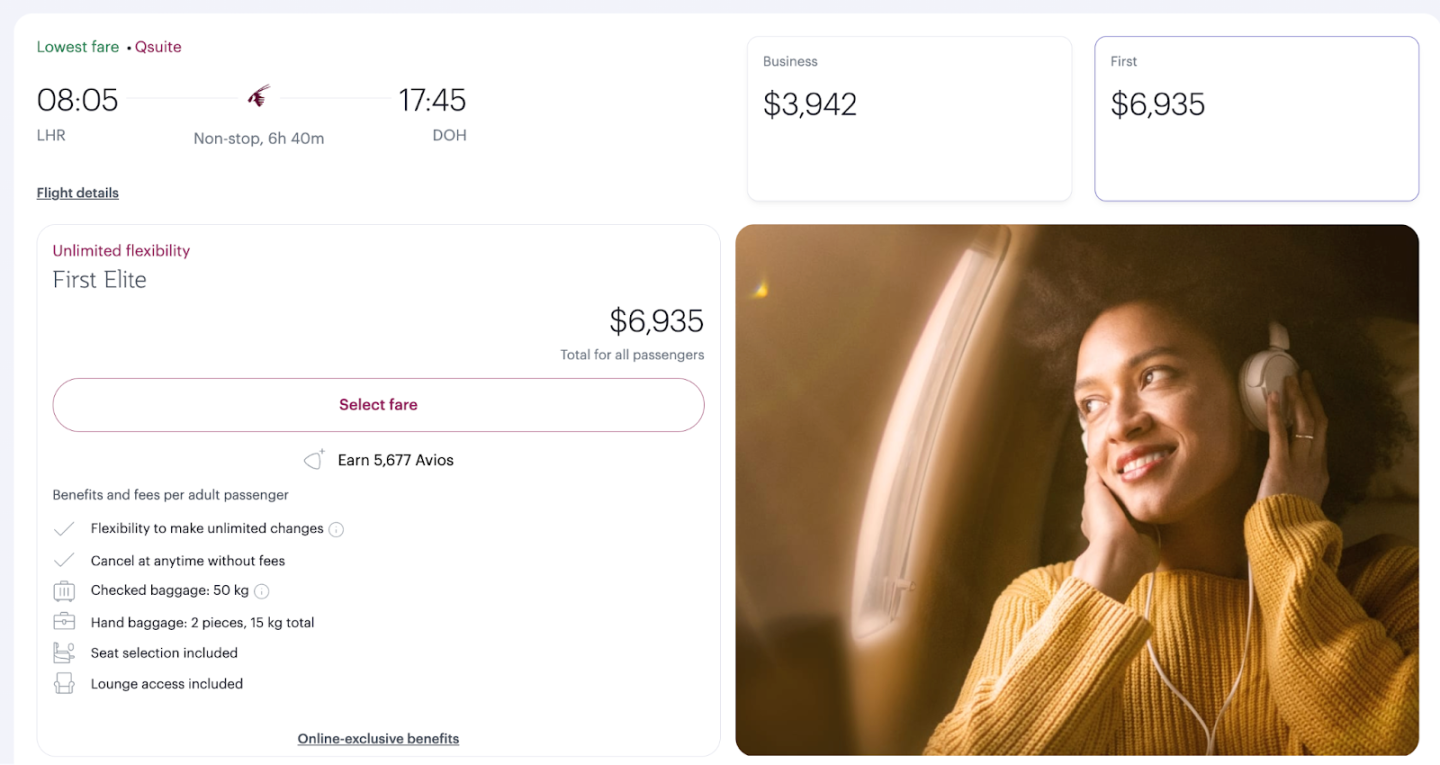
Task: Open the Flight details link
Action: pos(78,193)
